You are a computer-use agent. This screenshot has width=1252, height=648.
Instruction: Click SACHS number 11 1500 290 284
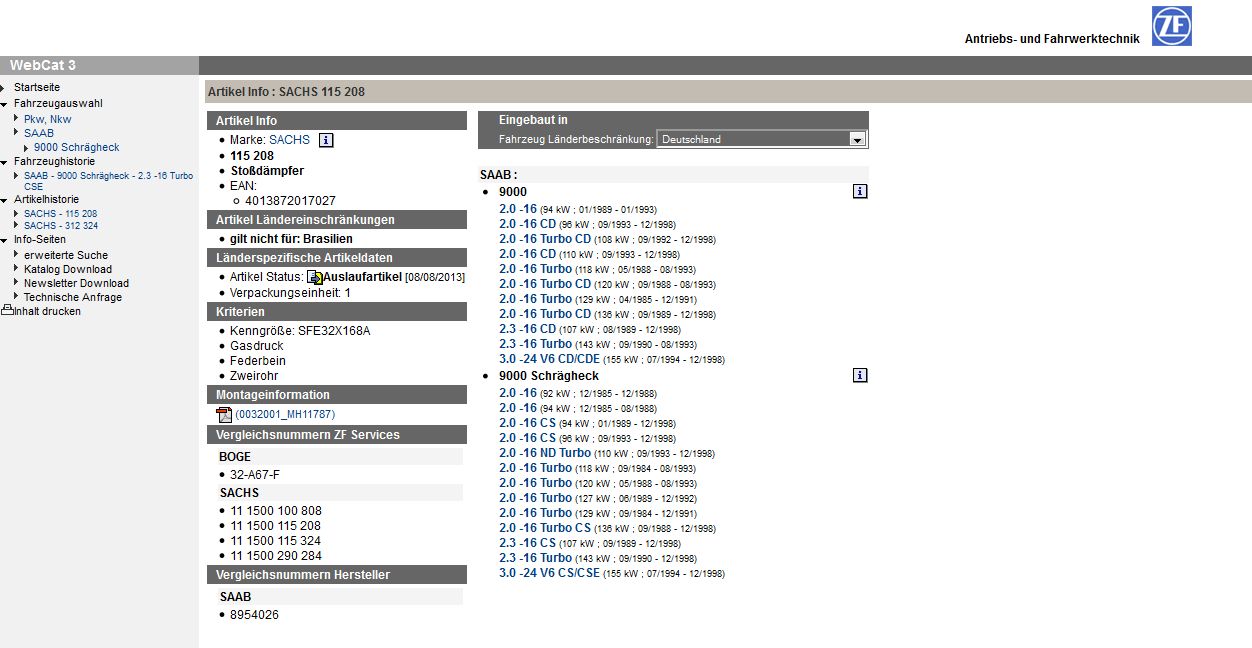point(276,556)
